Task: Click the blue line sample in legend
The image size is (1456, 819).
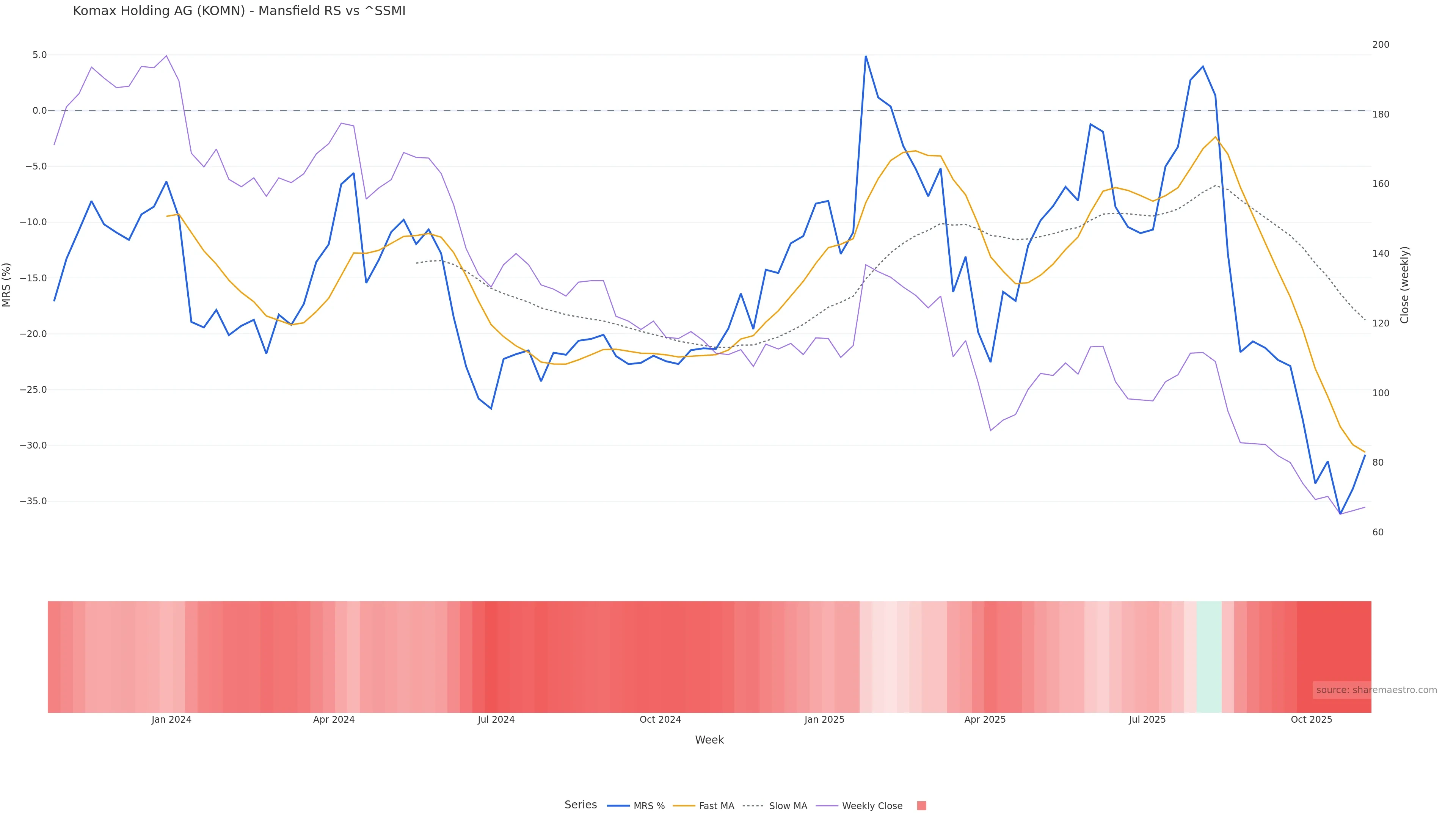Action: click(x=618, y=806)
